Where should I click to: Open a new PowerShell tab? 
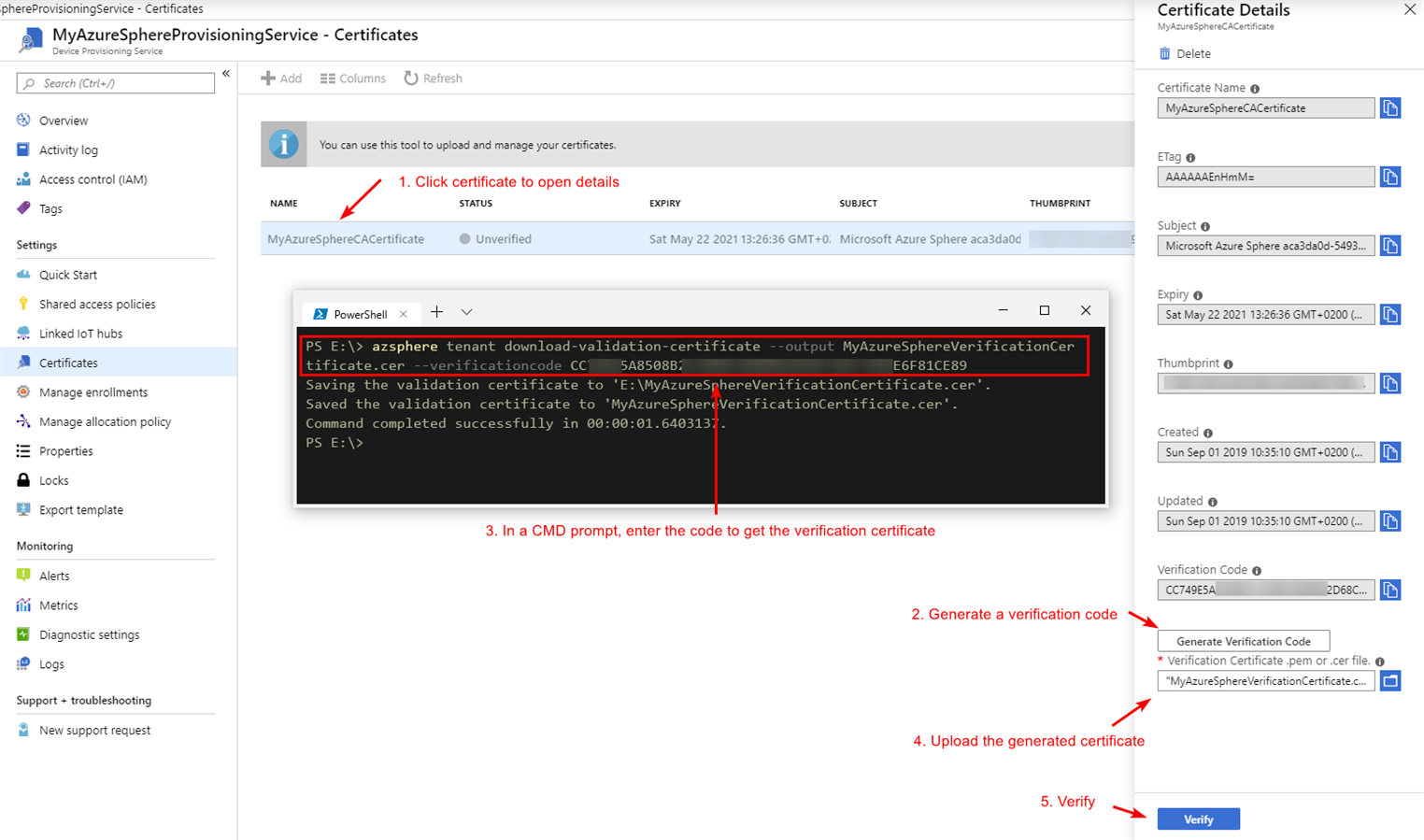[436, 312]
